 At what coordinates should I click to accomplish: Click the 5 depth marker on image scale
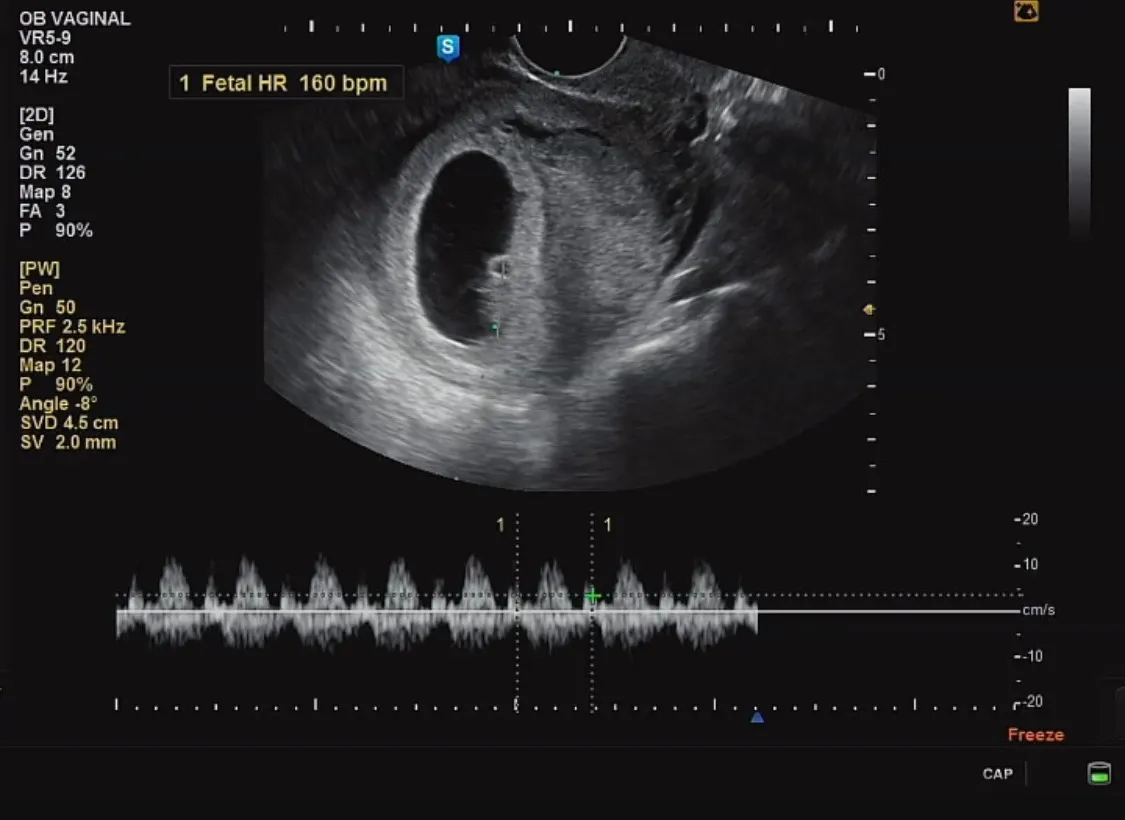[875, 334]
